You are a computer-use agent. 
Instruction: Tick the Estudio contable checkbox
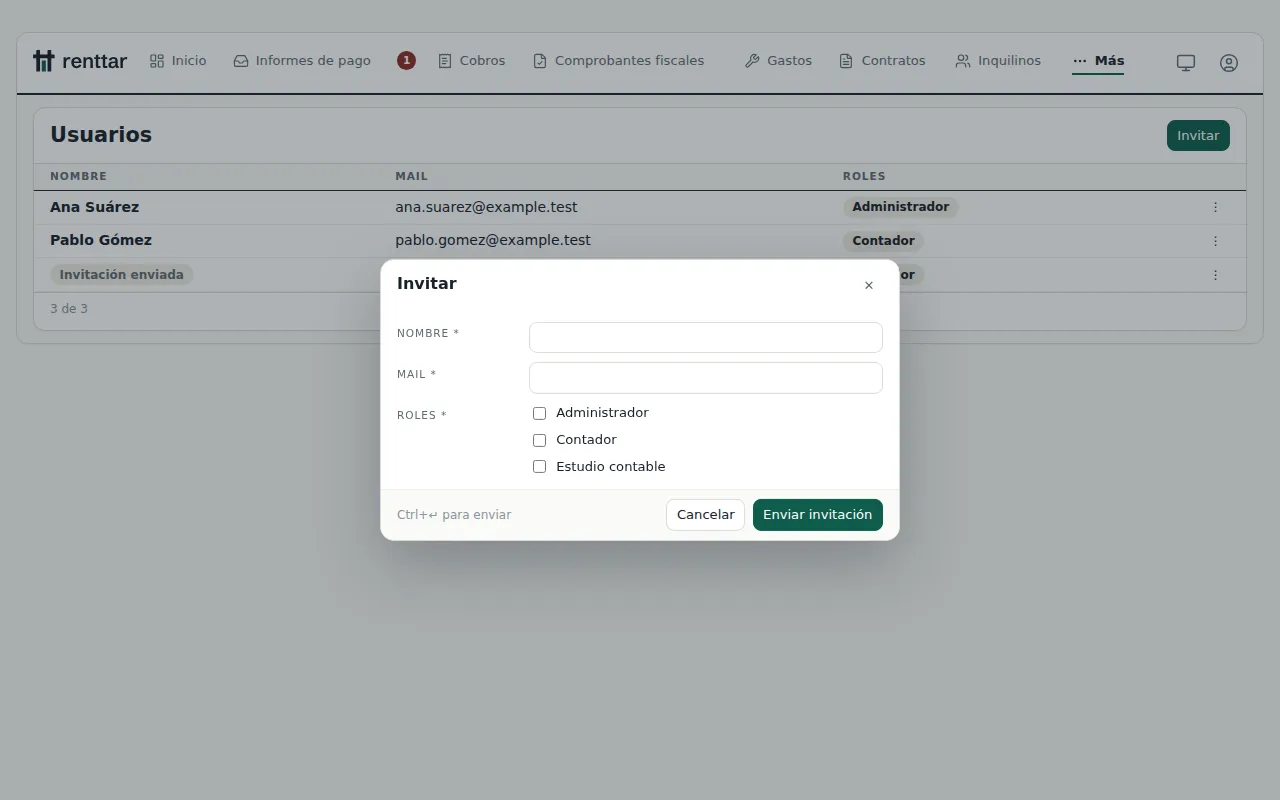click(539, 467)
